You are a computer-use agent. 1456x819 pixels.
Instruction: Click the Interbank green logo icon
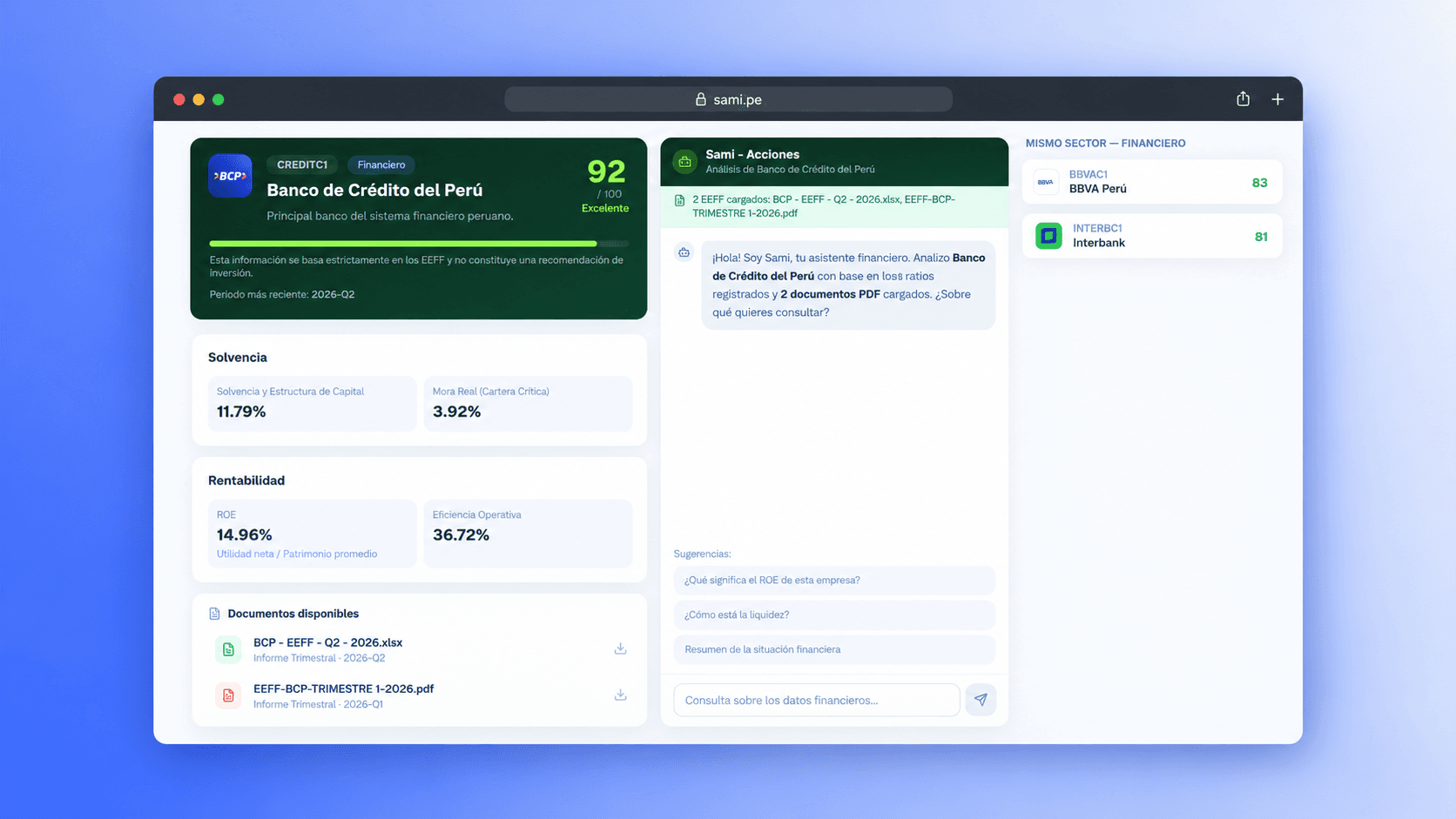[1048, 236]
